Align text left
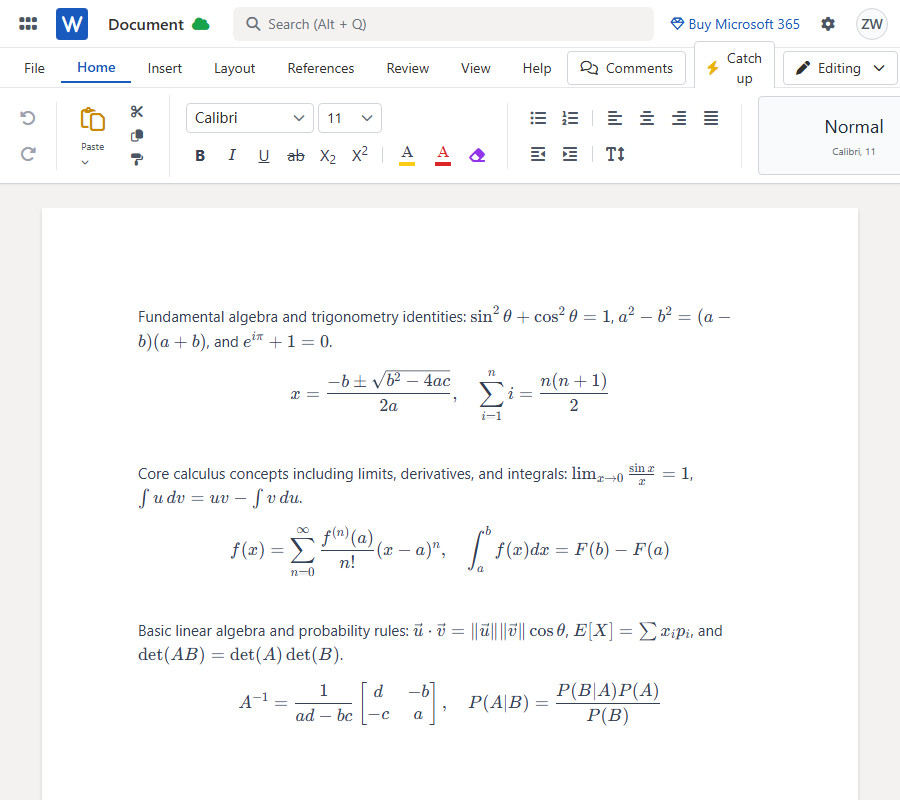This screenshot has width=900, height=800. click(x=615, y=118)
